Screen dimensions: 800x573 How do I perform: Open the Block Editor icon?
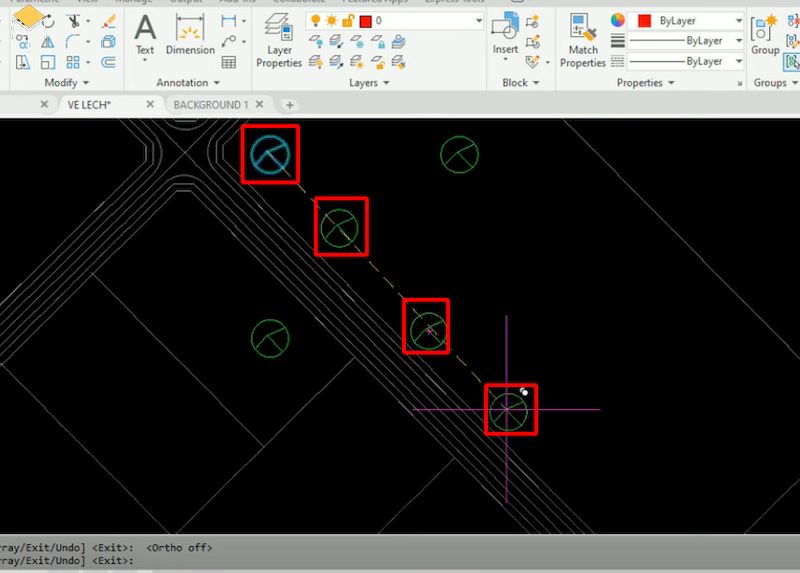tap(533, 41)
